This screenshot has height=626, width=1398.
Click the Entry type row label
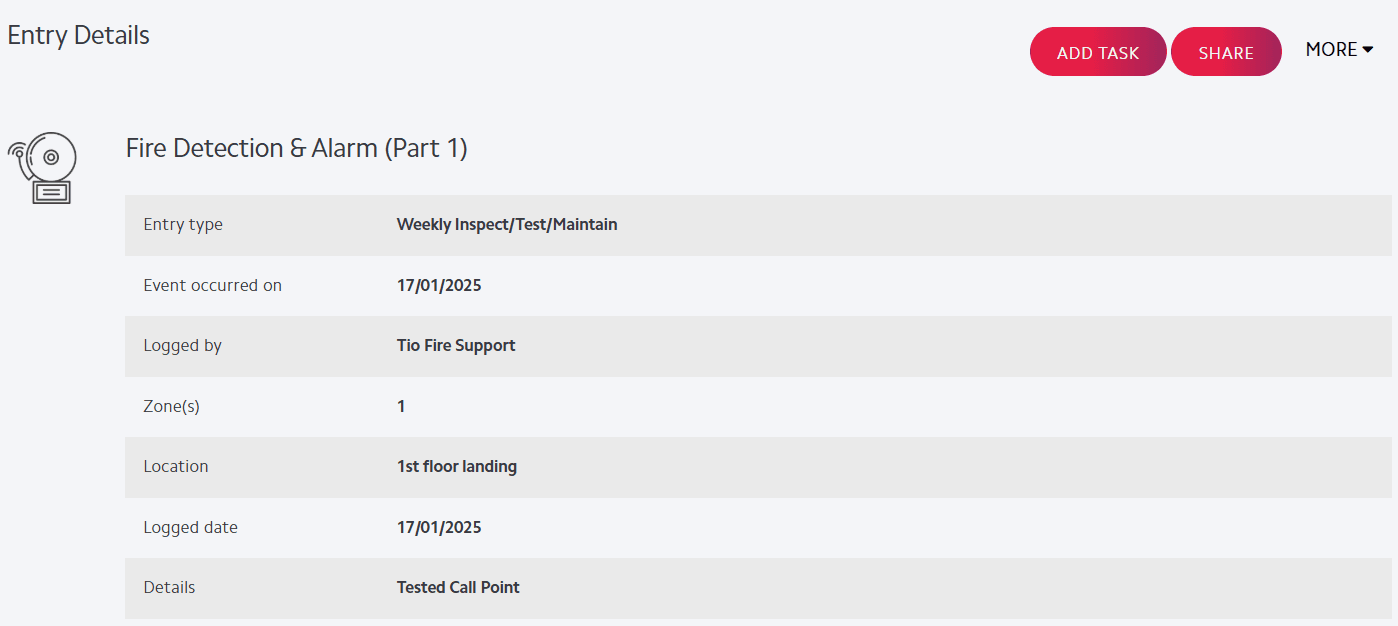click(x=183, y=224)
